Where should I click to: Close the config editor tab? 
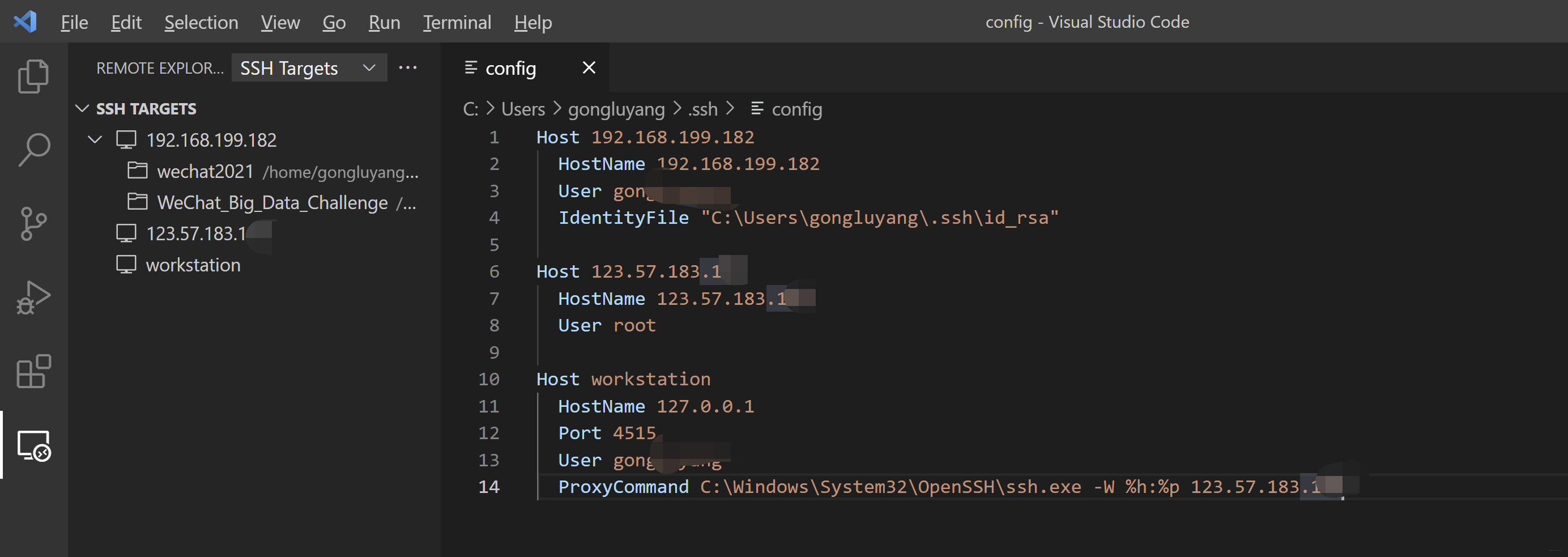(x=588, y=67)
